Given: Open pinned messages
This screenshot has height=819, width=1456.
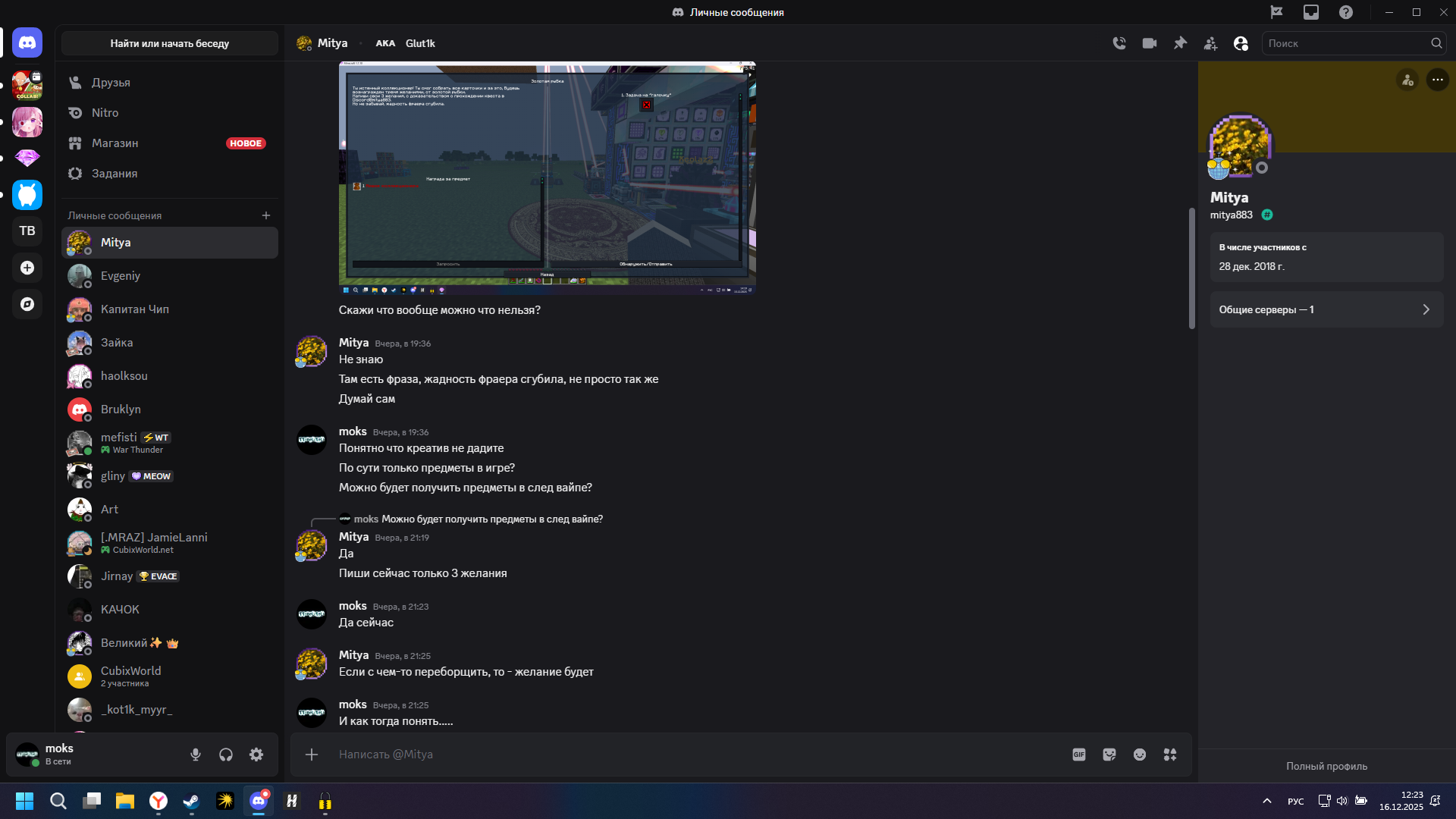Looking at the screenshot, I should pos(1180,43).
